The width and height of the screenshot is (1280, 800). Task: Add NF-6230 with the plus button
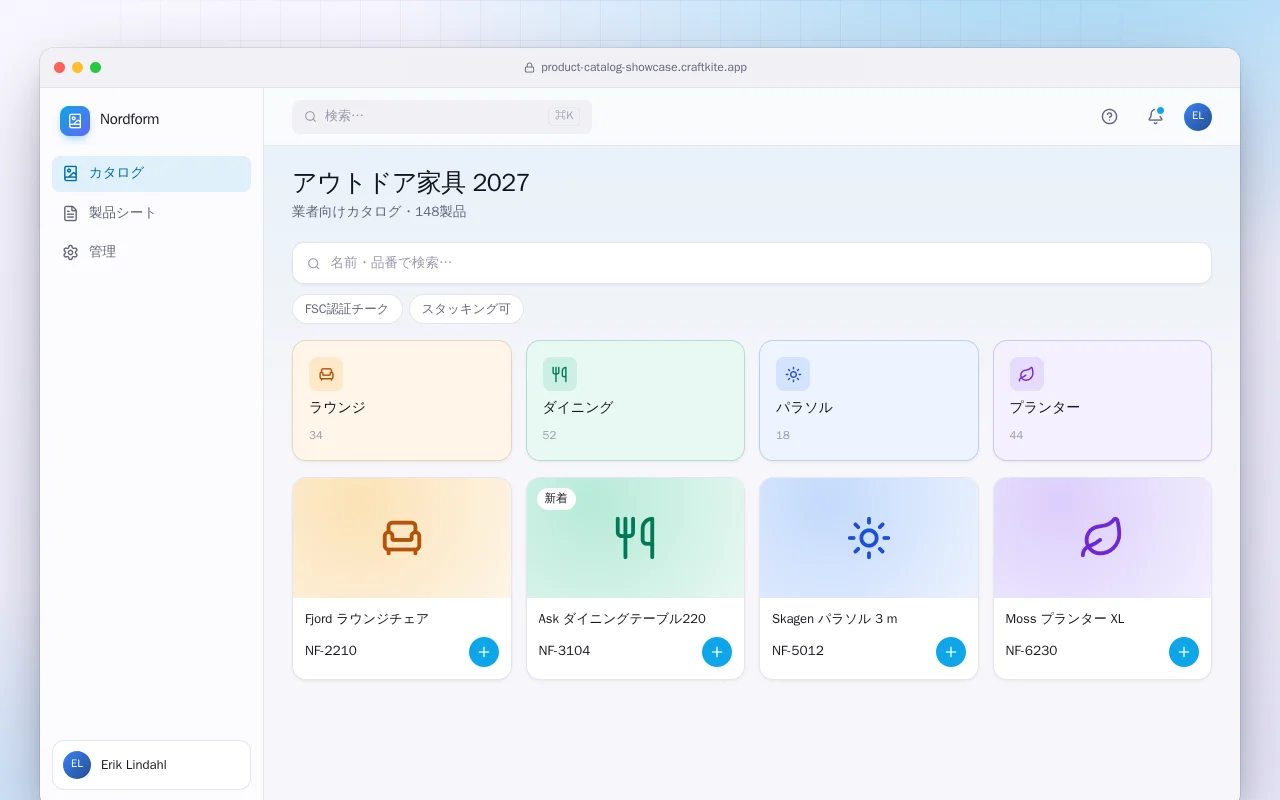point(1184,652)
